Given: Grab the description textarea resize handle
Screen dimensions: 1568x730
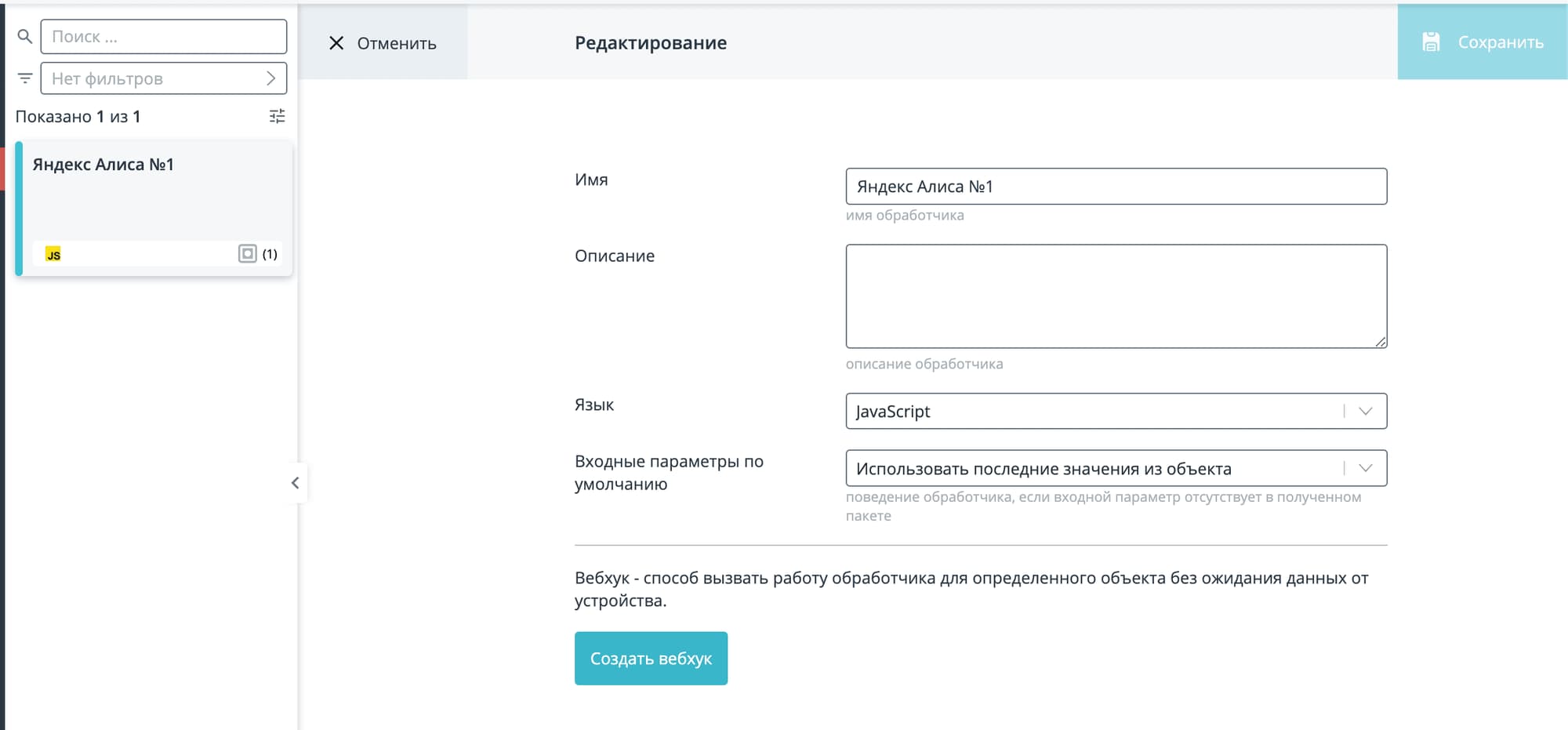Looking at the screenshot, I should [1381, 342].
